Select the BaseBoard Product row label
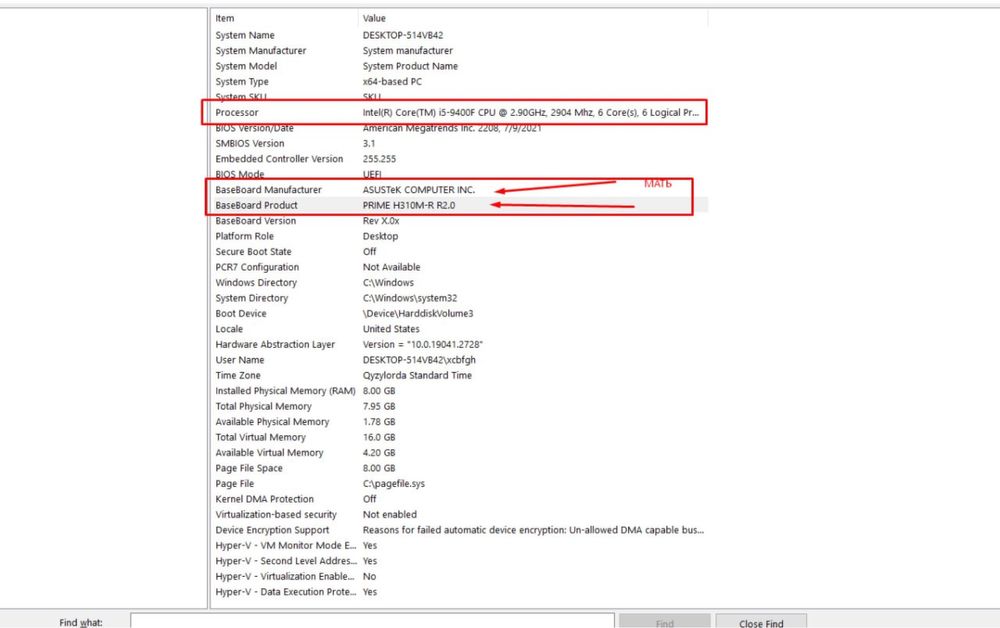This screenshot has width=1000, height=628. (256, 205)
